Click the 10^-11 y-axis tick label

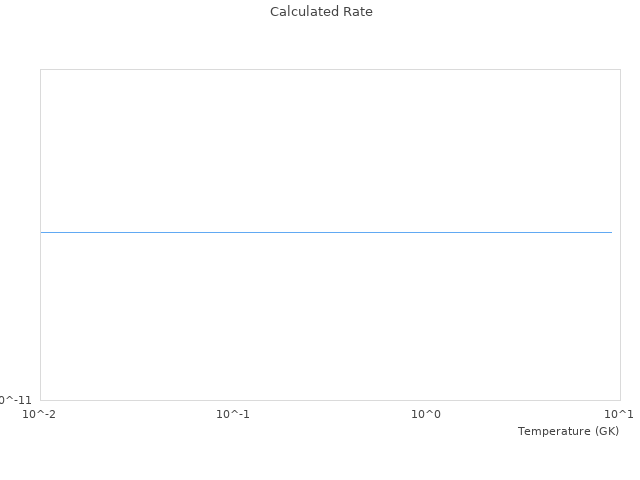click(15, 400)
